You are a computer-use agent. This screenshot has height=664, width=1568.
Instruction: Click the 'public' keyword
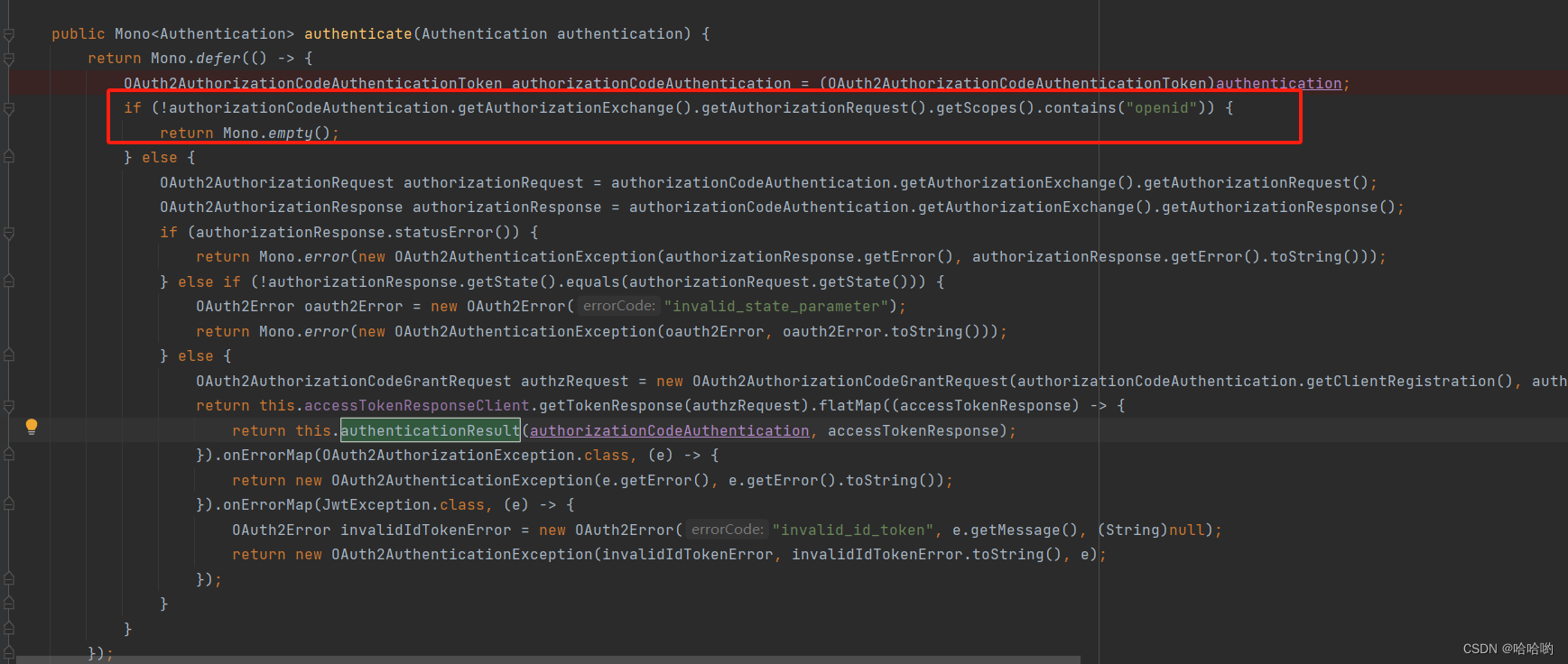coord(78,34)
